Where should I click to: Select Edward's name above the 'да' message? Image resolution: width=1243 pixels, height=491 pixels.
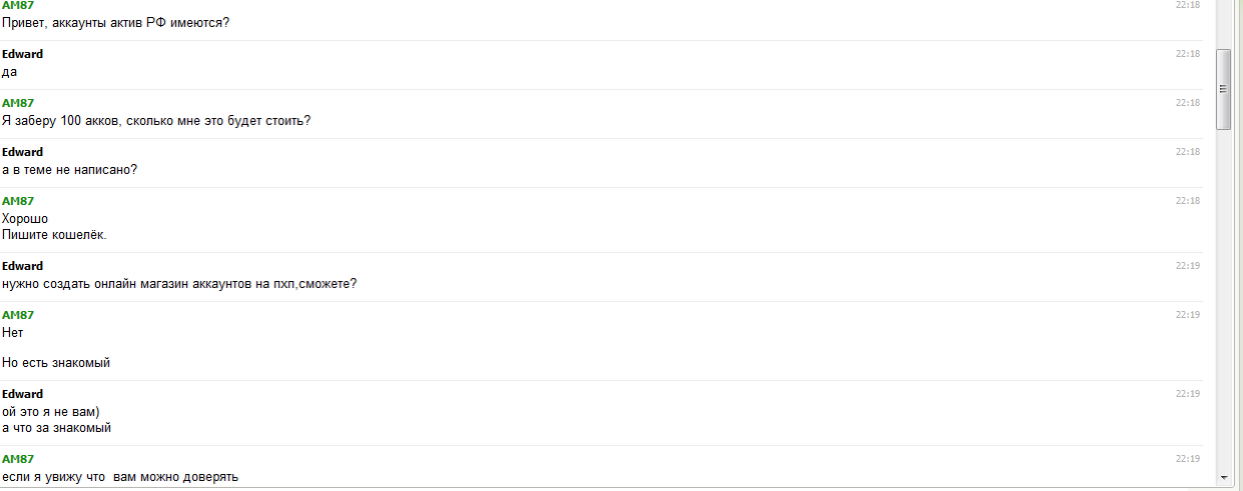[x=22, y=54]
